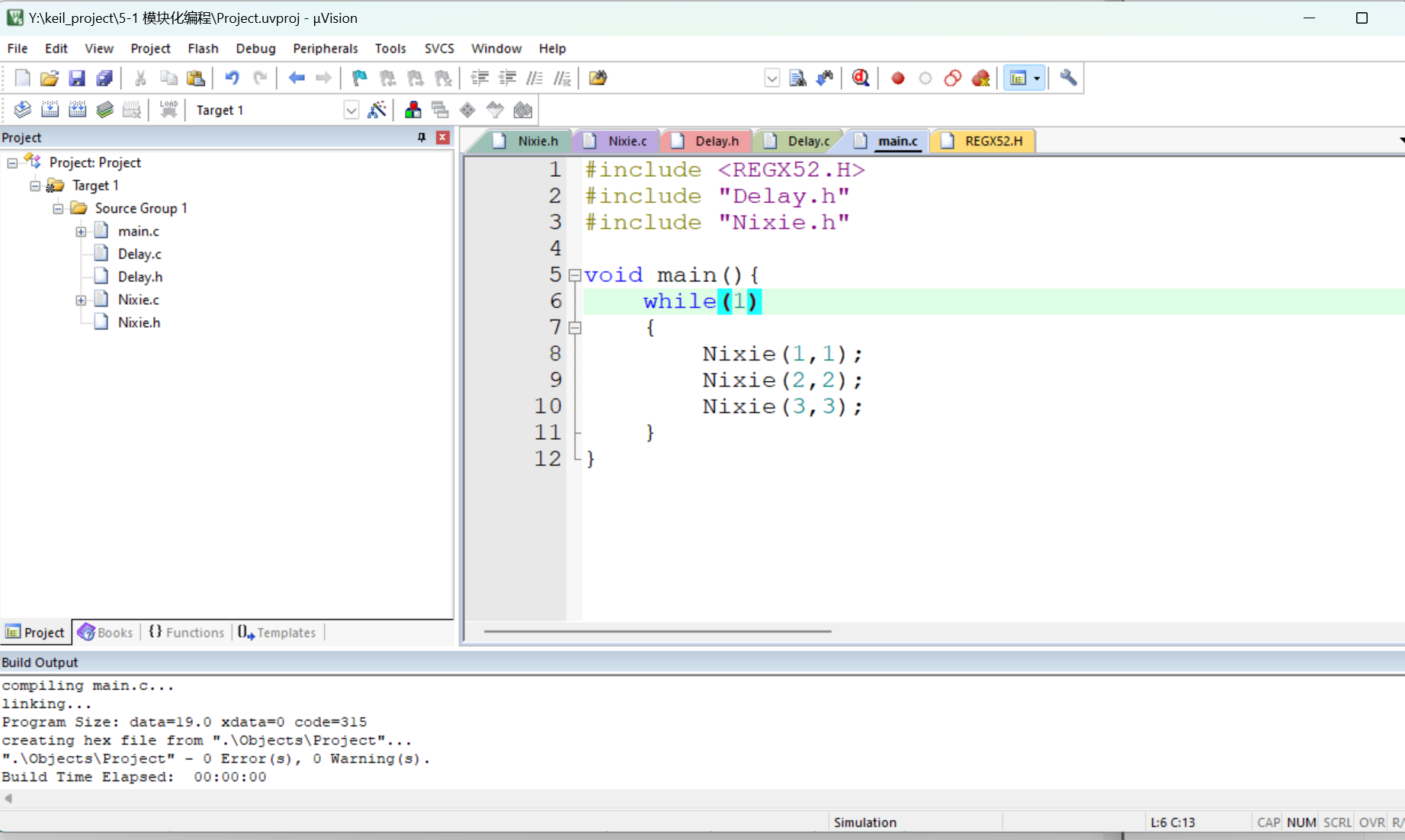Viewport: 1405px width, 840px height.
Task: Switch to the Nixie.h editor tab
Action: point(527,141)
